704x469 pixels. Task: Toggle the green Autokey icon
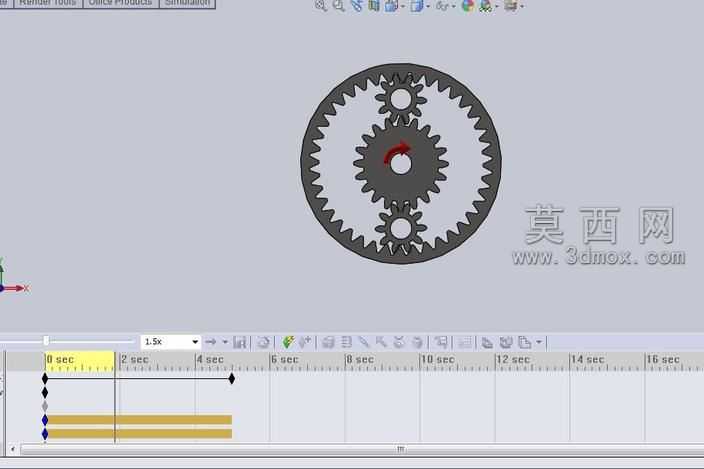pos(288,342)
